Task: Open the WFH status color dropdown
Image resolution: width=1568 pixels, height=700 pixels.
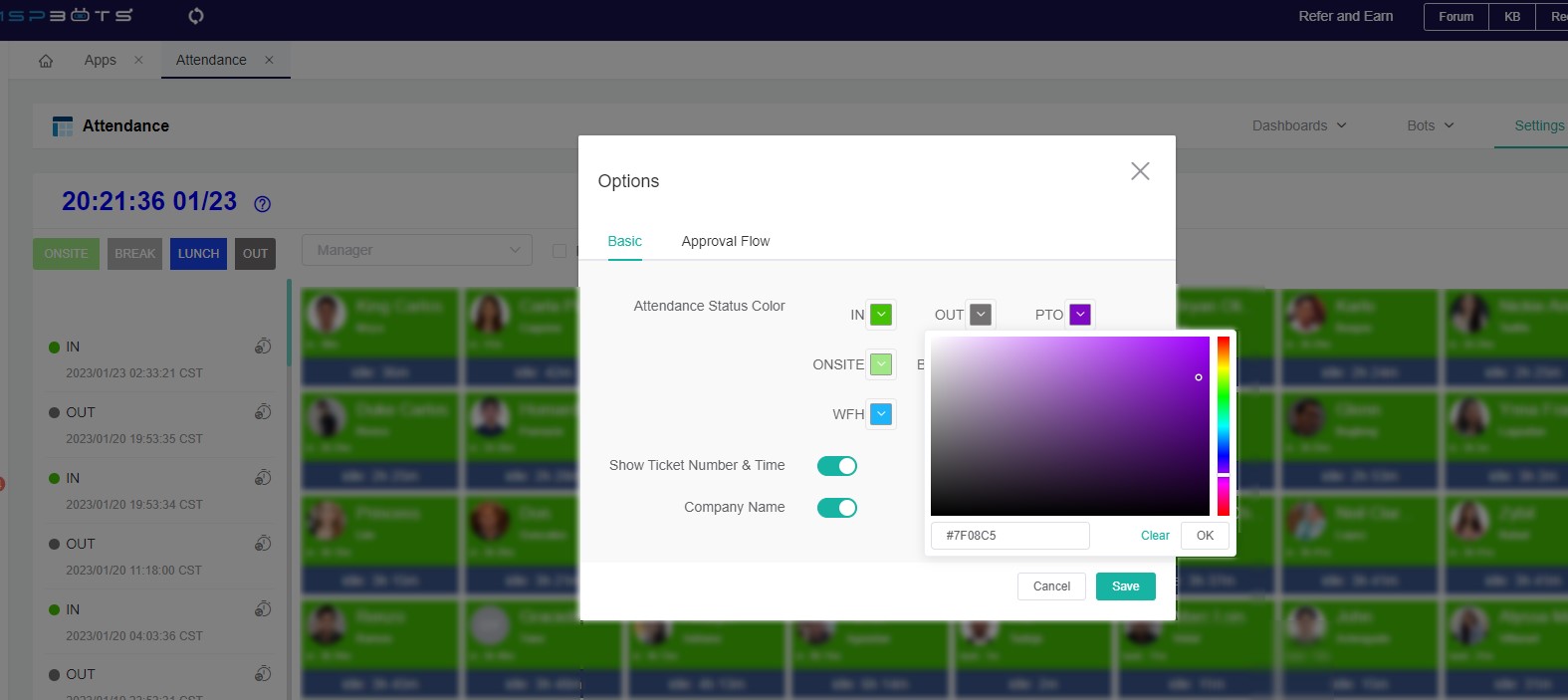Action: 881,414
